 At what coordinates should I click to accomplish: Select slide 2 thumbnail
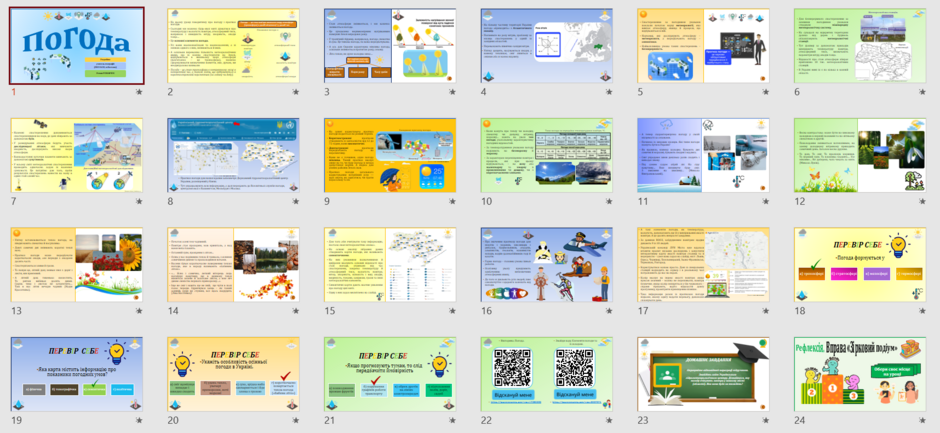(233, 46)
